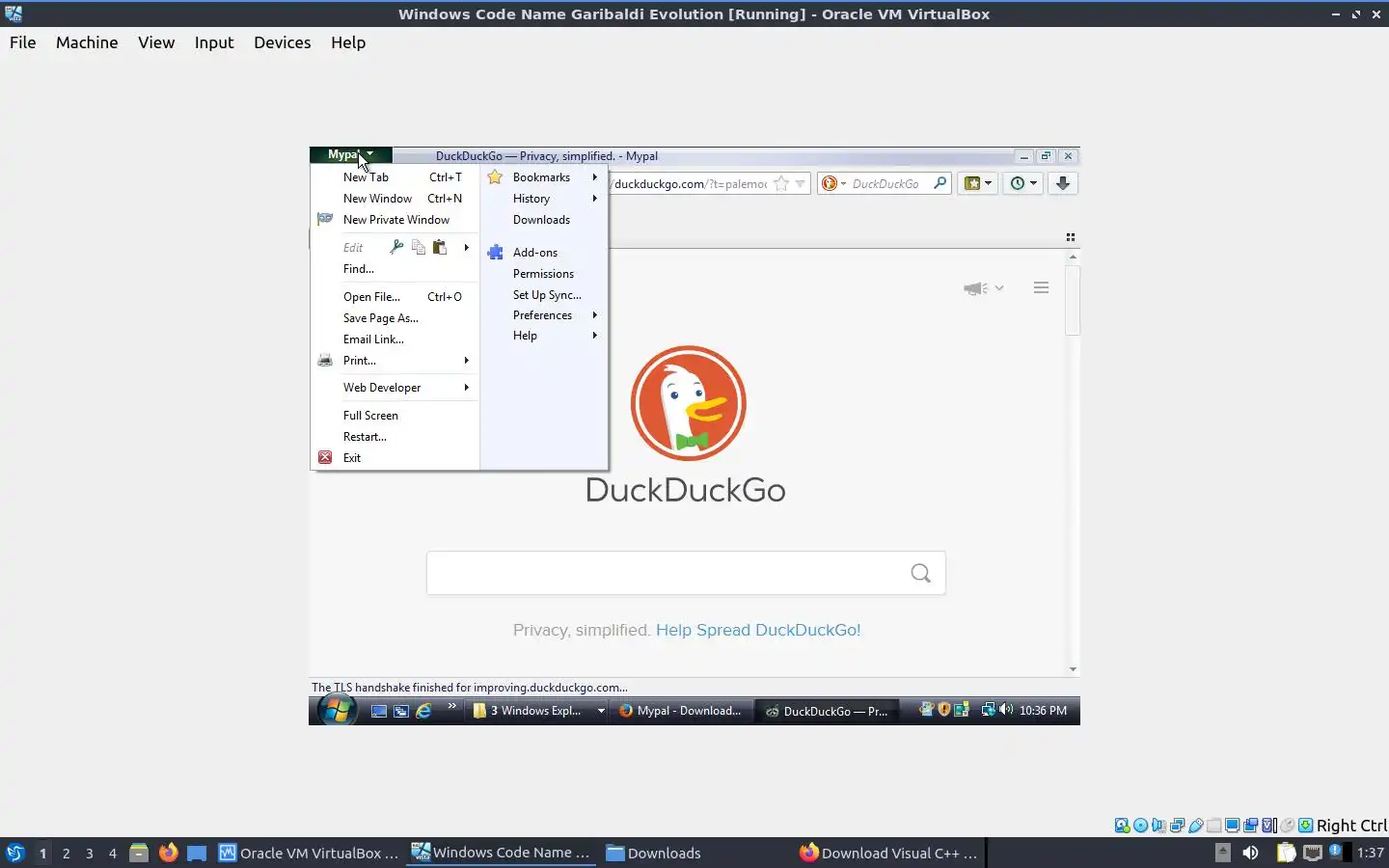This screenshot has height=868, width=1389.
Task: Expand the Print submenu arrow
Action: point(467,361)
